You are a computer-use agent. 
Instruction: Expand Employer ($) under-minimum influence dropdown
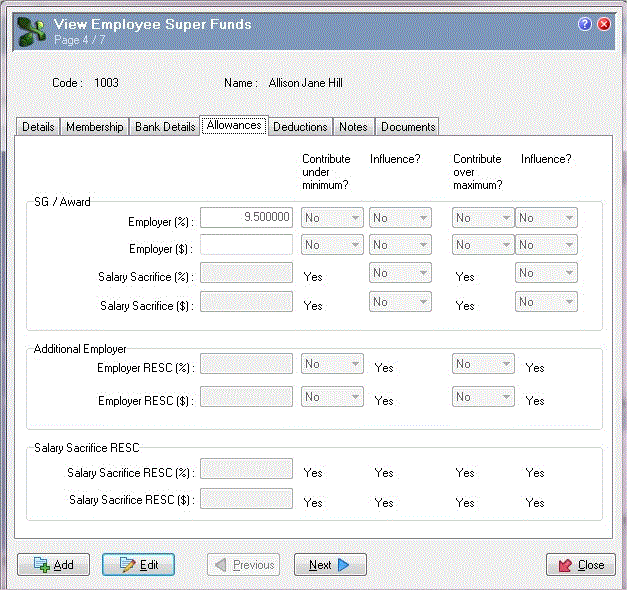pyautogui.click(x=400, y=245)
